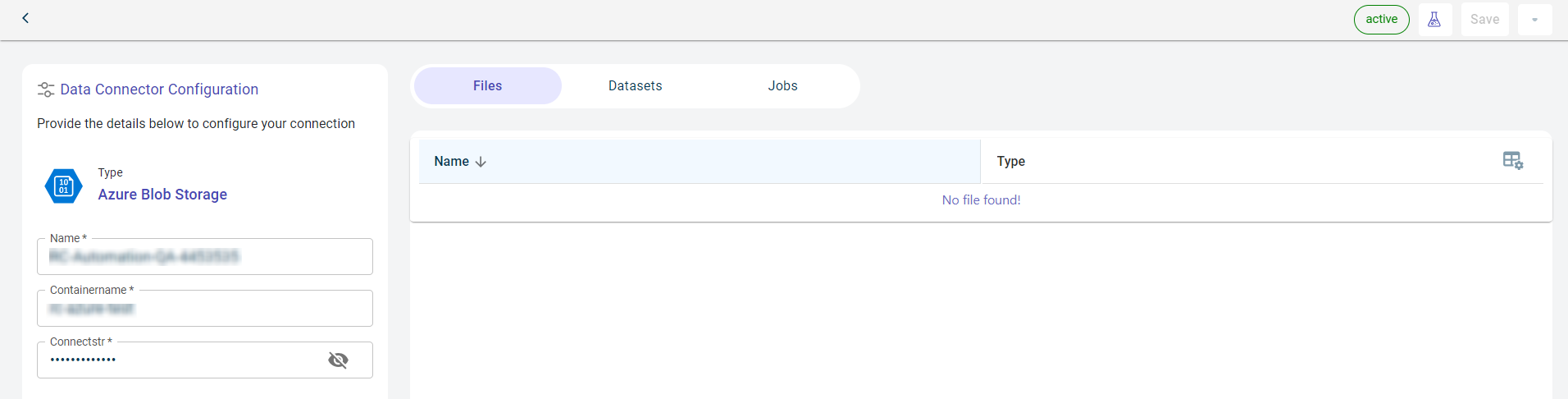Click the Azure Blob Storage type label
Screen dimensions: 1568x399
[x=162, y=195]
